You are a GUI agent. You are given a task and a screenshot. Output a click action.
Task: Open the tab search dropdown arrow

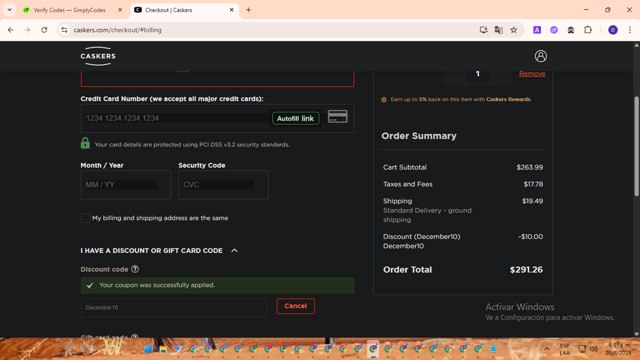[9, 10]
